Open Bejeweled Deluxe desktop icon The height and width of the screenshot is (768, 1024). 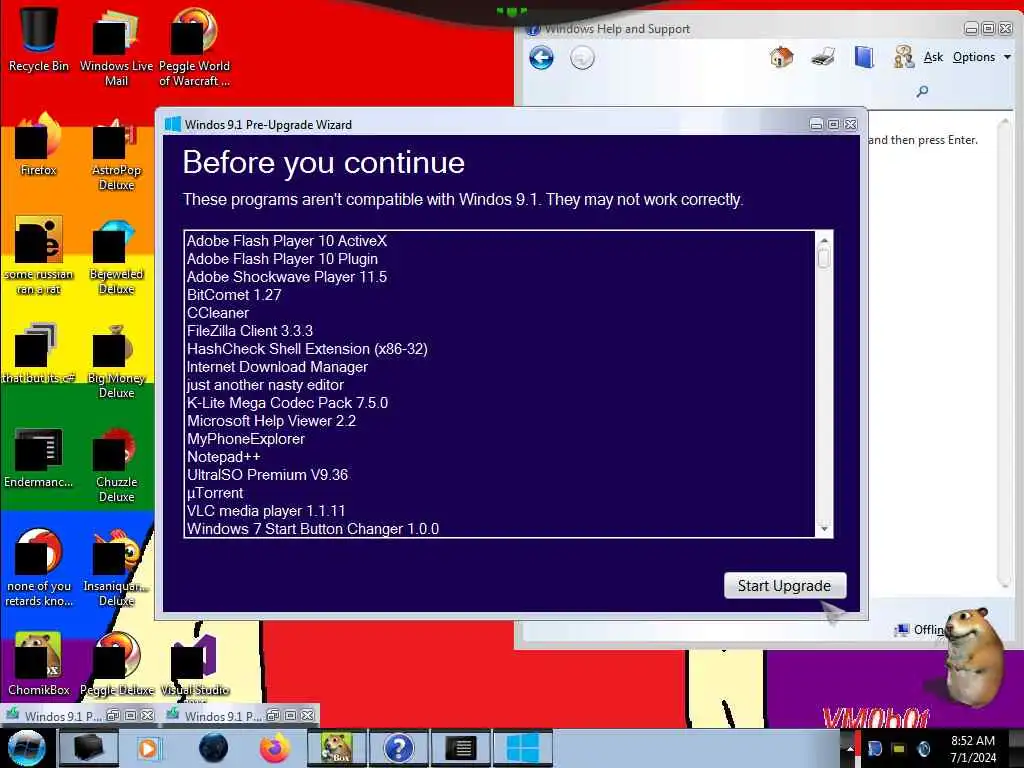coord(116,256)
